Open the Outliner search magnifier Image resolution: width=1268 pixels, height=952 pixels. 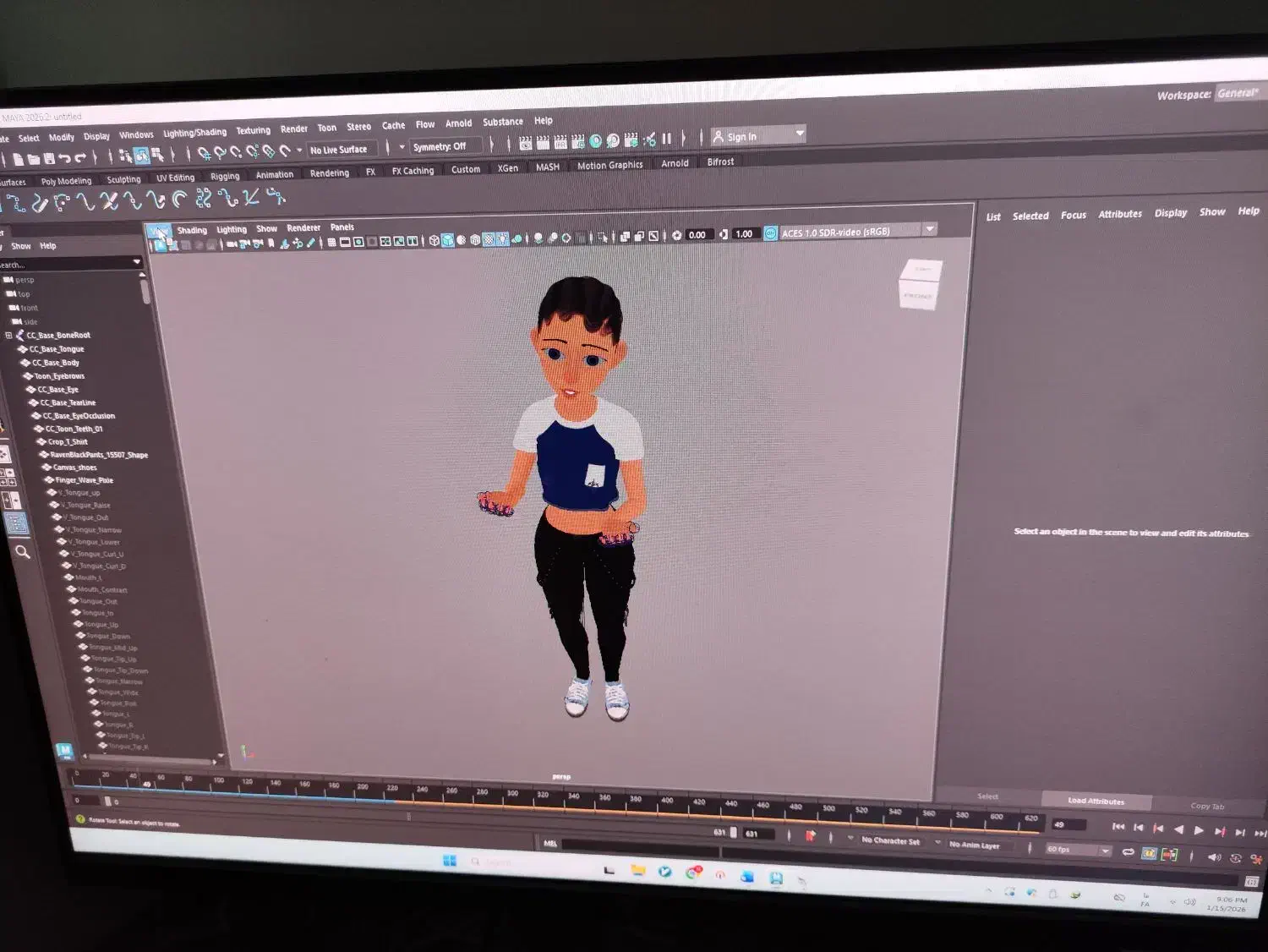coord(23,552)
